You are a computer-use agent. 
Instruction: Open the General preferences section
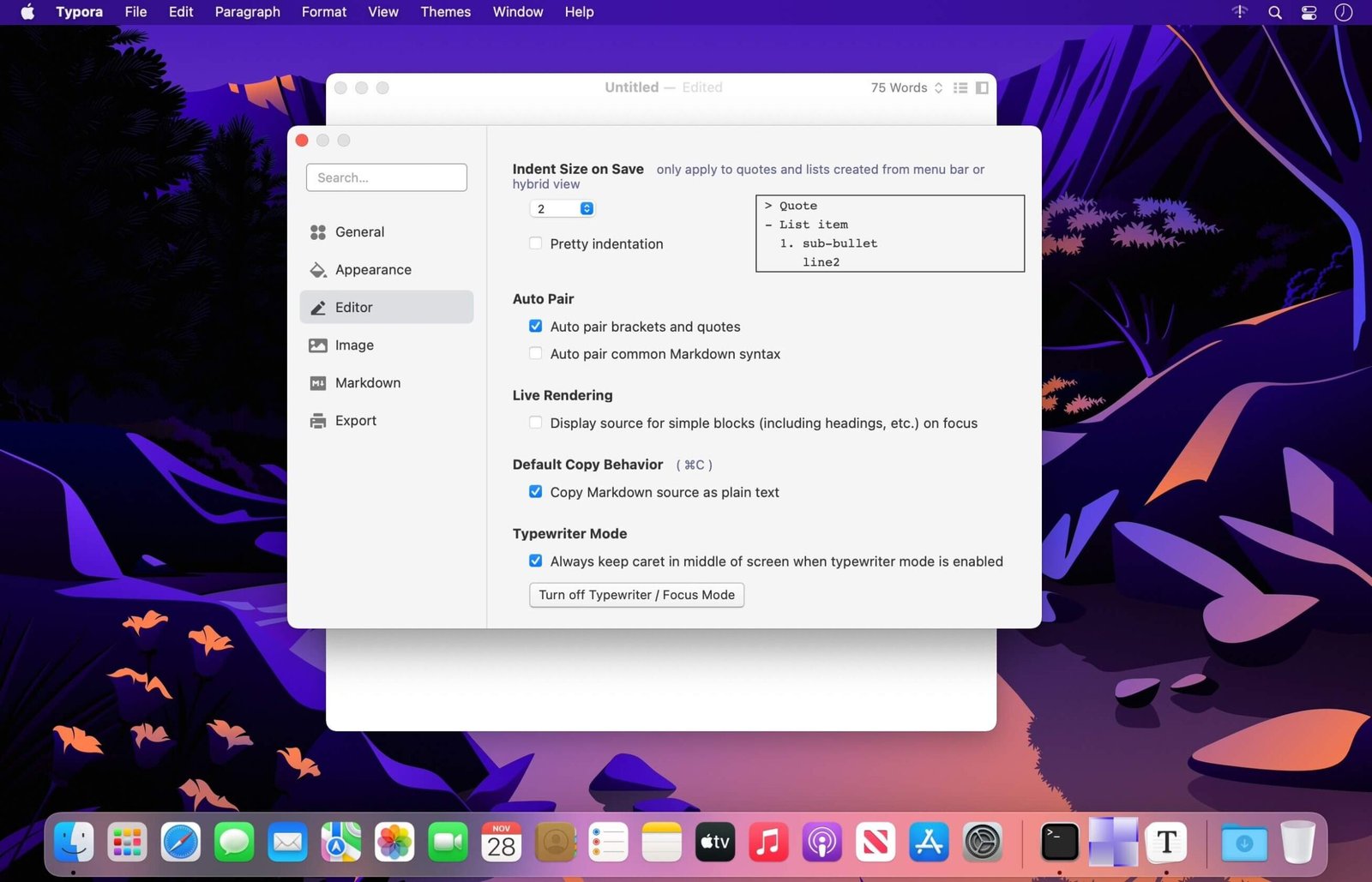pos(359,231)
